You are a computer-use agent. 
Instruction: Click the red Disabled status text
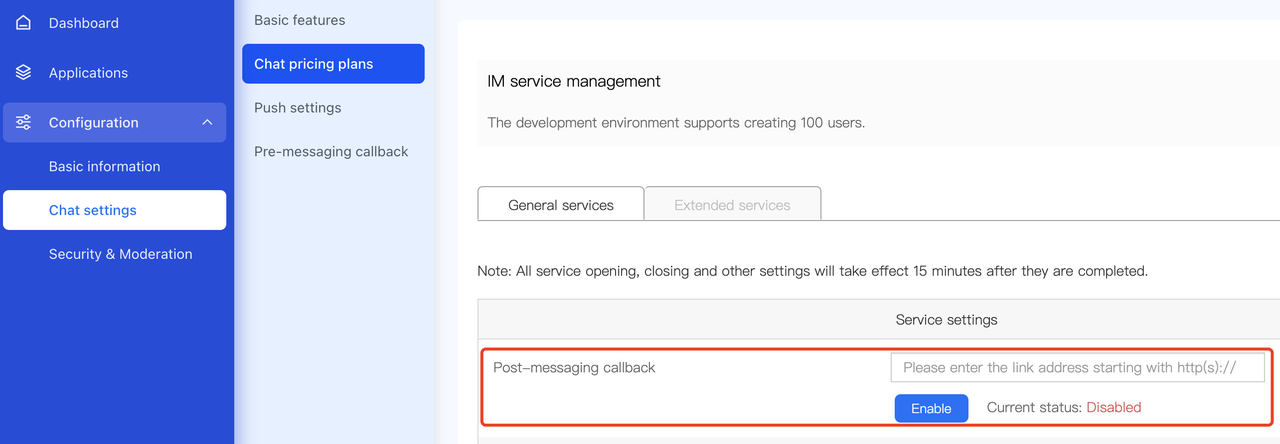tap(1114, 407)
